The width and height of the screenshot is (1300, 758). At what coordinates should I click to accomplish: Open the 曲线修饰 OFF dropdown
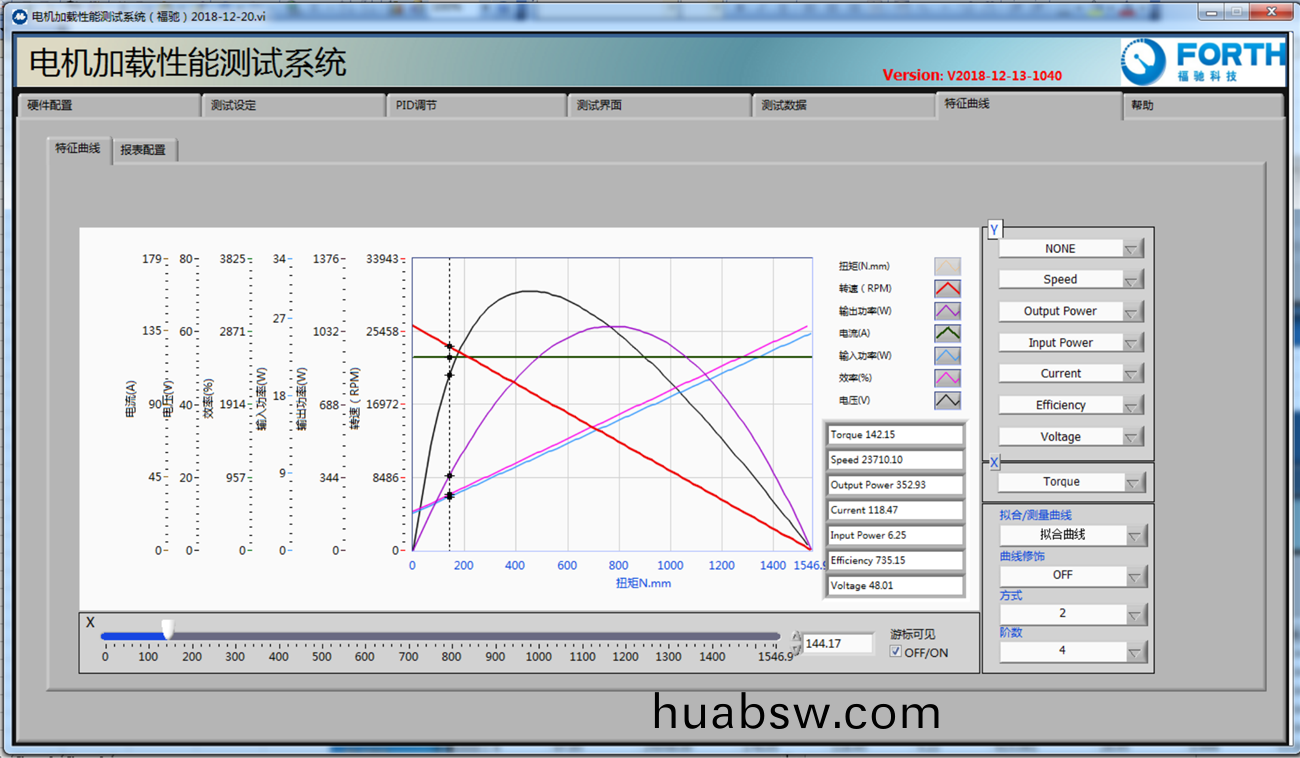[x=1135, y=576]
